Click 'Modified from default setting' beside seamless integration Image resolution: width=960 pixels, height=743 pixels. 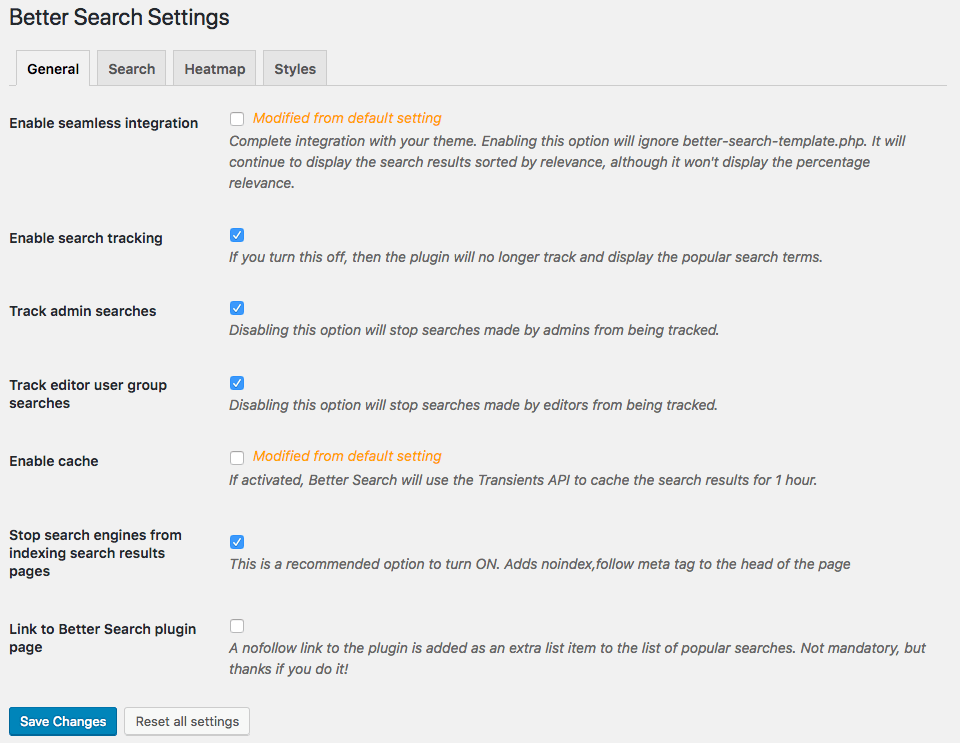(x=347, y=118)
